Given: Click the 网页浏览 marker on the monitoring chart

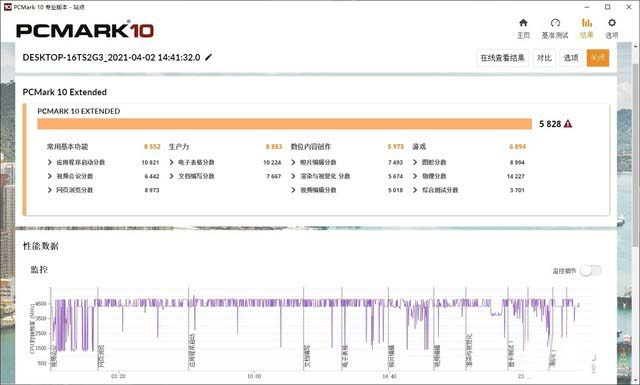Looking at the screenshot, I should click(x=101, y=355).
